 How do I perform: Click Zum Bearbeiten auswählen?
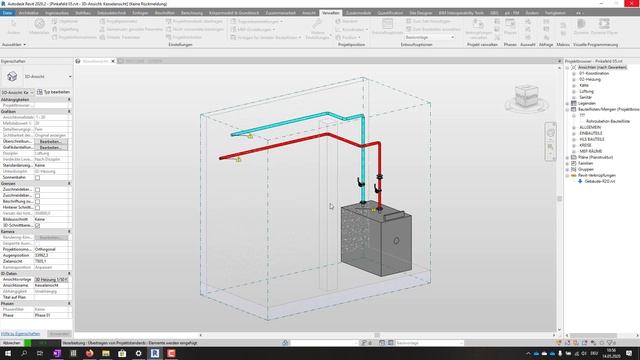pos(433,29)
